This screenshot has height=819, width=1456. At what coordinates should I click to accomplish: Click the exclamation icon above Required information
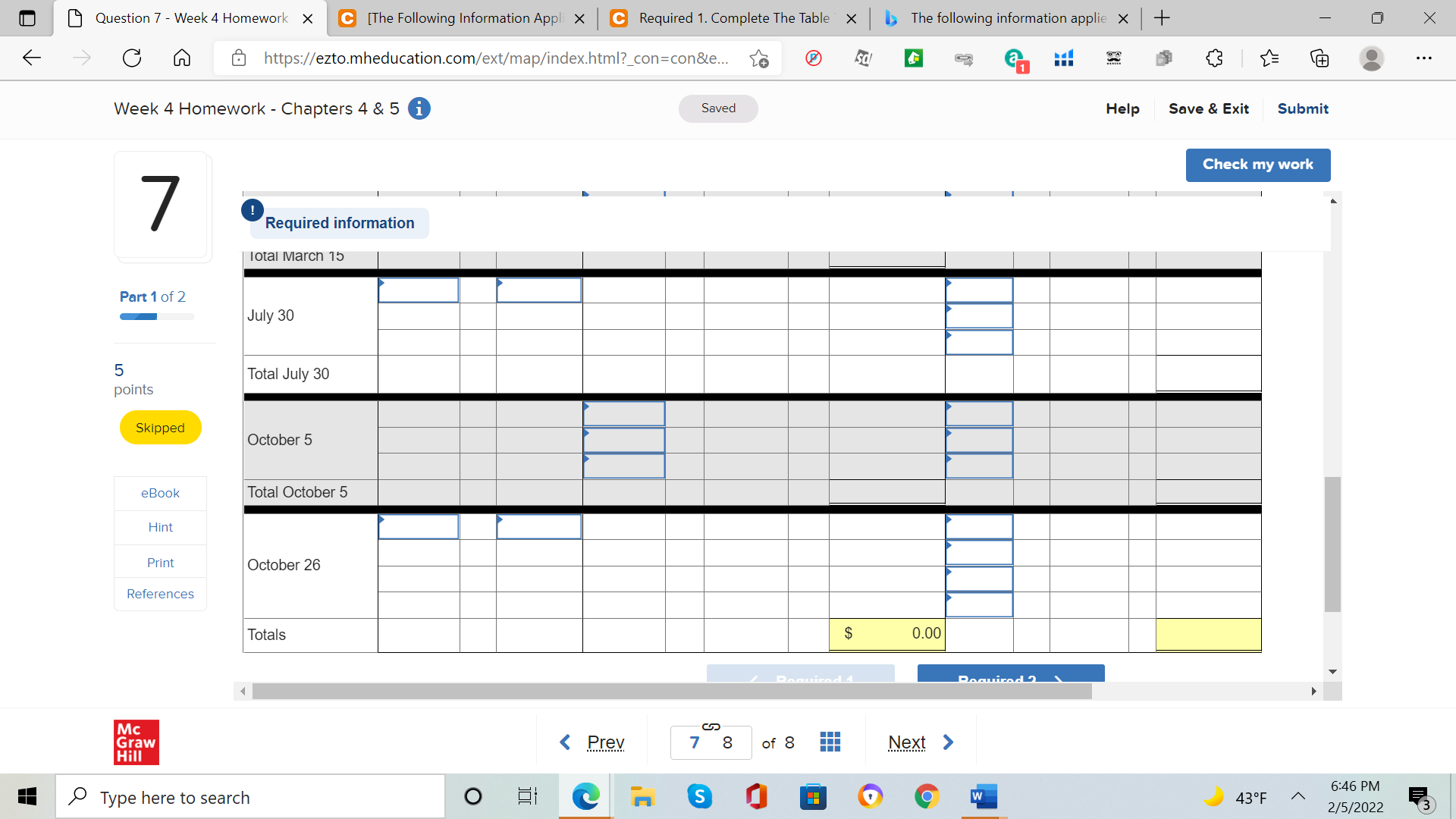coord(252,210)
